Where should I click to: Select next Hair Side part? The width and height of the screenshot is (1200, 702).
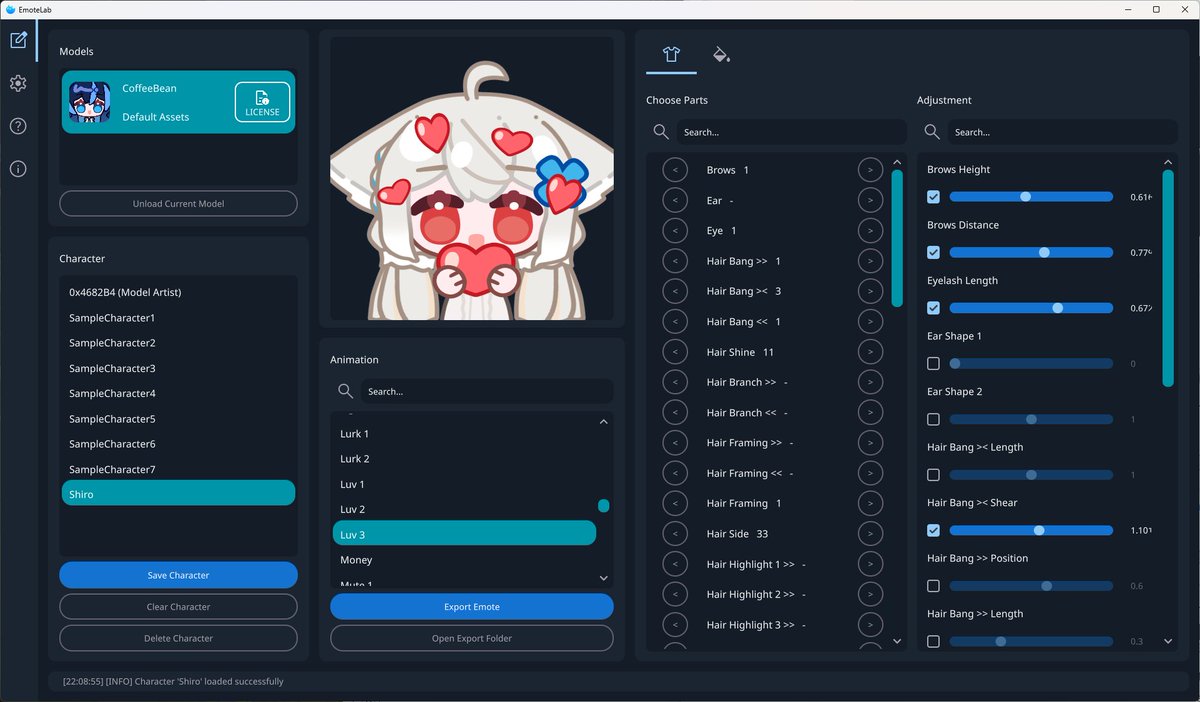click(870, 533)
